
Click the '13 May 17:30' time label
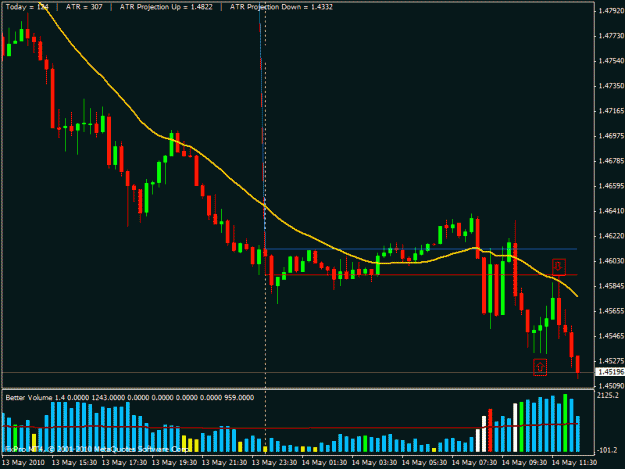tap(124, 463)
